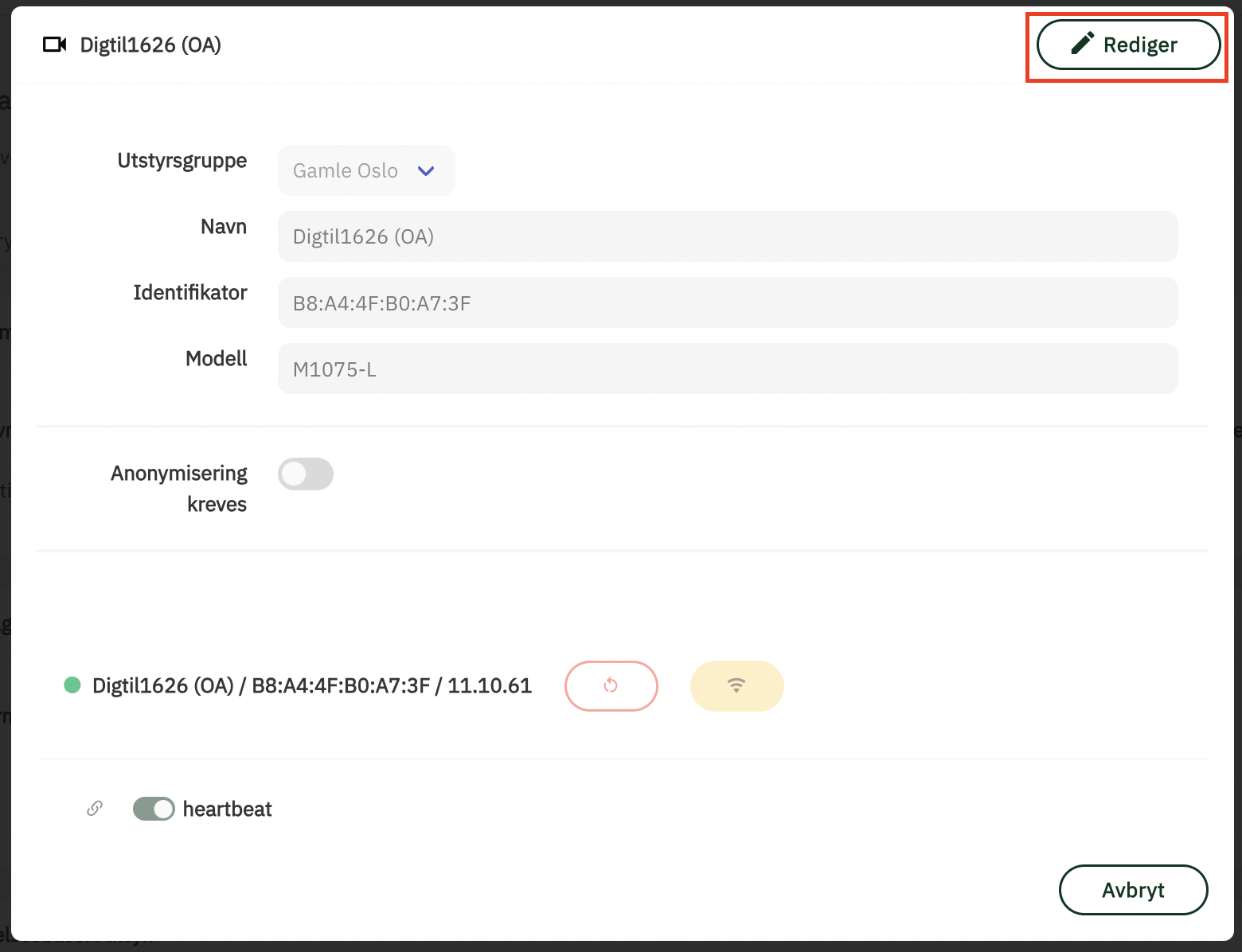Click the green online status dot
The width and height of the screenshot is (1242, 952).
coord(72,685)
